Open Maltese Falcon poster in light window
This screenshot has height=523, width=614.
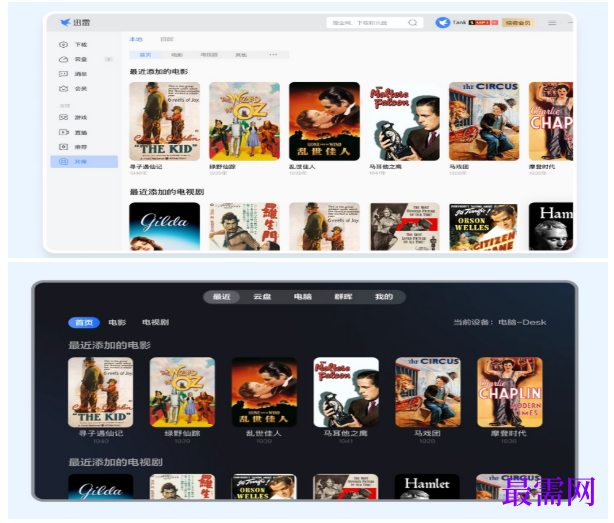point(404,121)
